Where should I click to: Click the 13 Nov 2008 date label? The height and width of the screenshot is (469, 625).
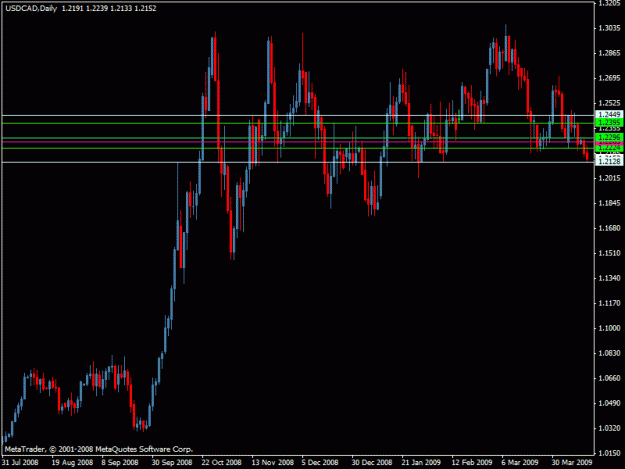click(273, 462)
